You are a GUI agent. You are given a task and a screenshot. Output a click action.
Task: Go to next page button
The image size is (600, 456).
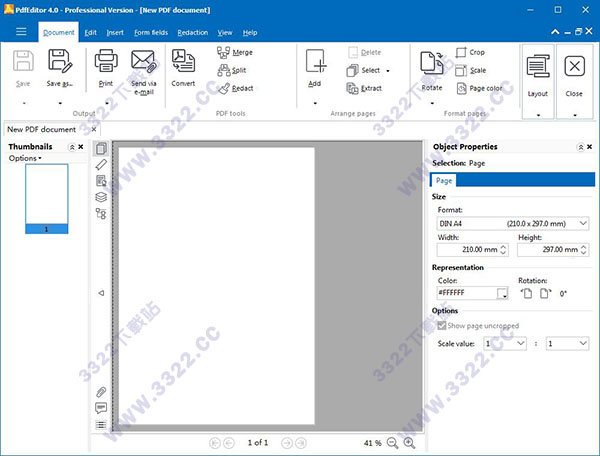click(287, 443)
